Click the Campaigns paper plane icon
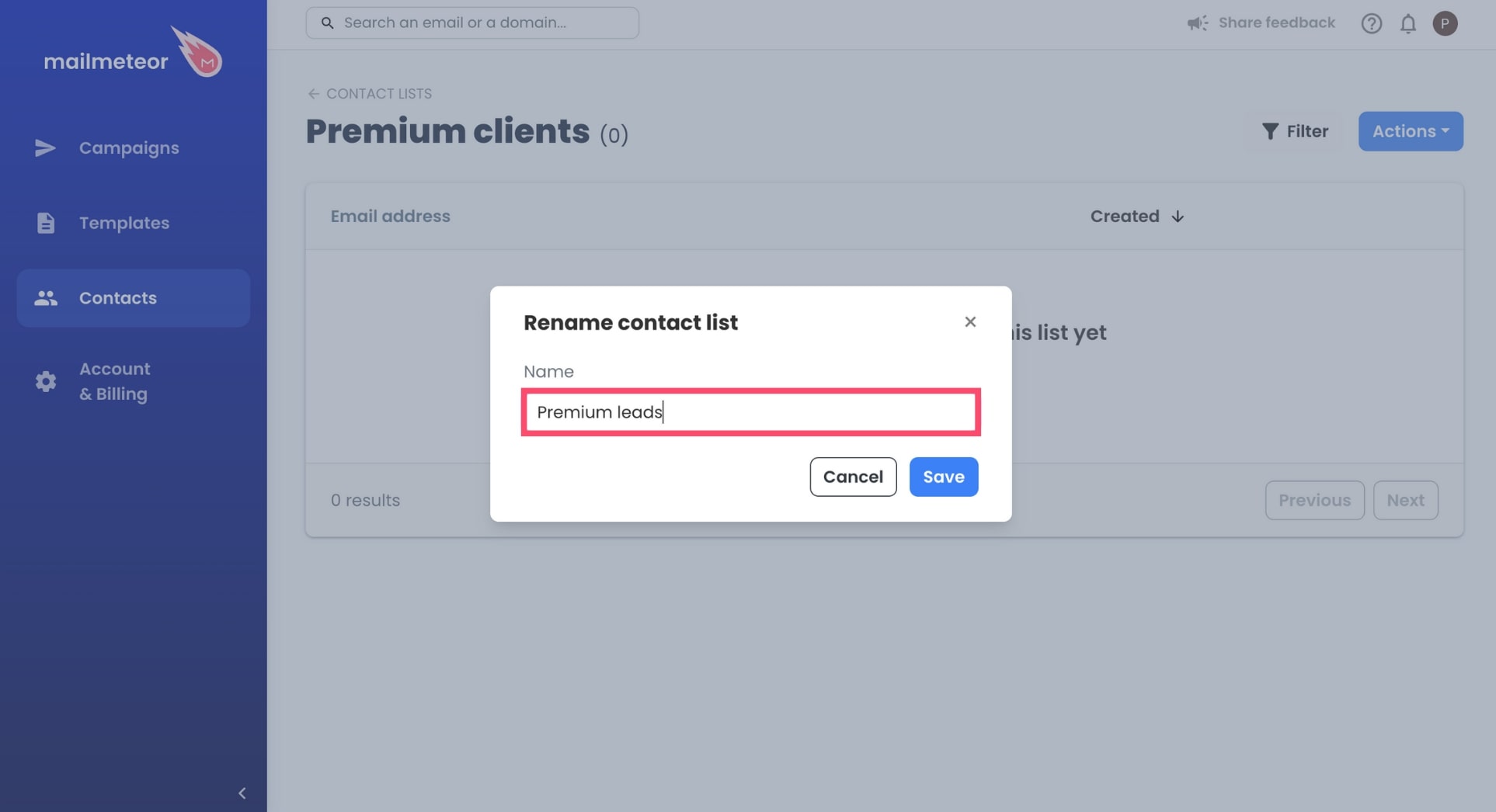 click(x=45, y=147)
